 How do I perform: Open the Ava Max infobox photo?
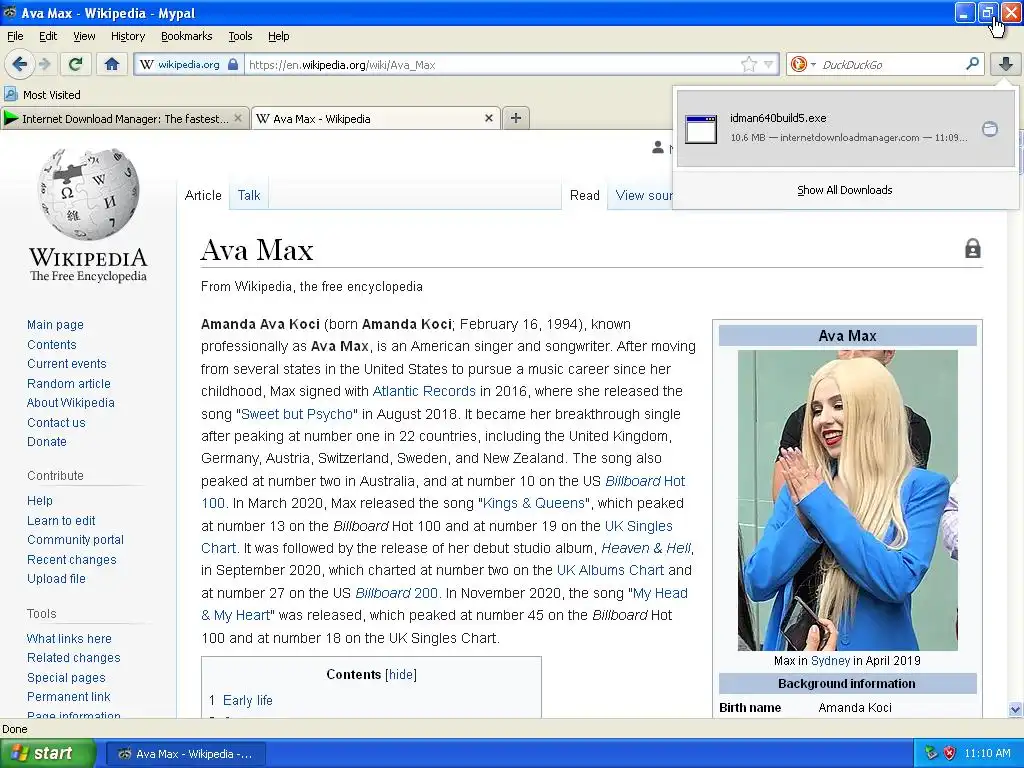click(x=848, y=500)
